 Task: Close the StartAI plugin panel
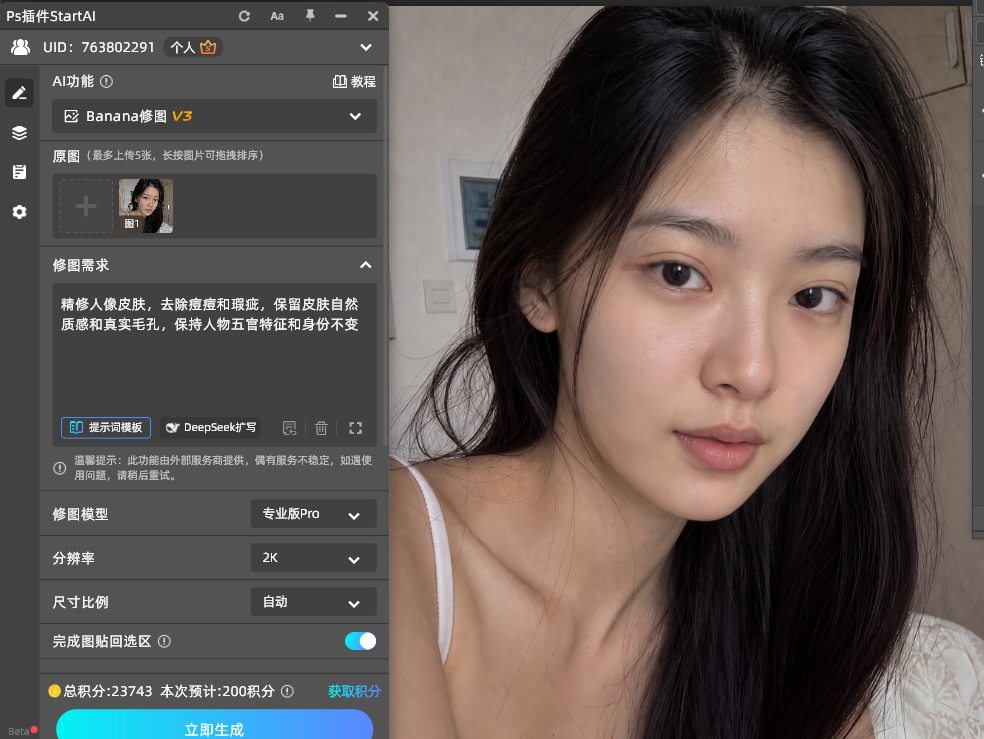click(x=373, y=16)
